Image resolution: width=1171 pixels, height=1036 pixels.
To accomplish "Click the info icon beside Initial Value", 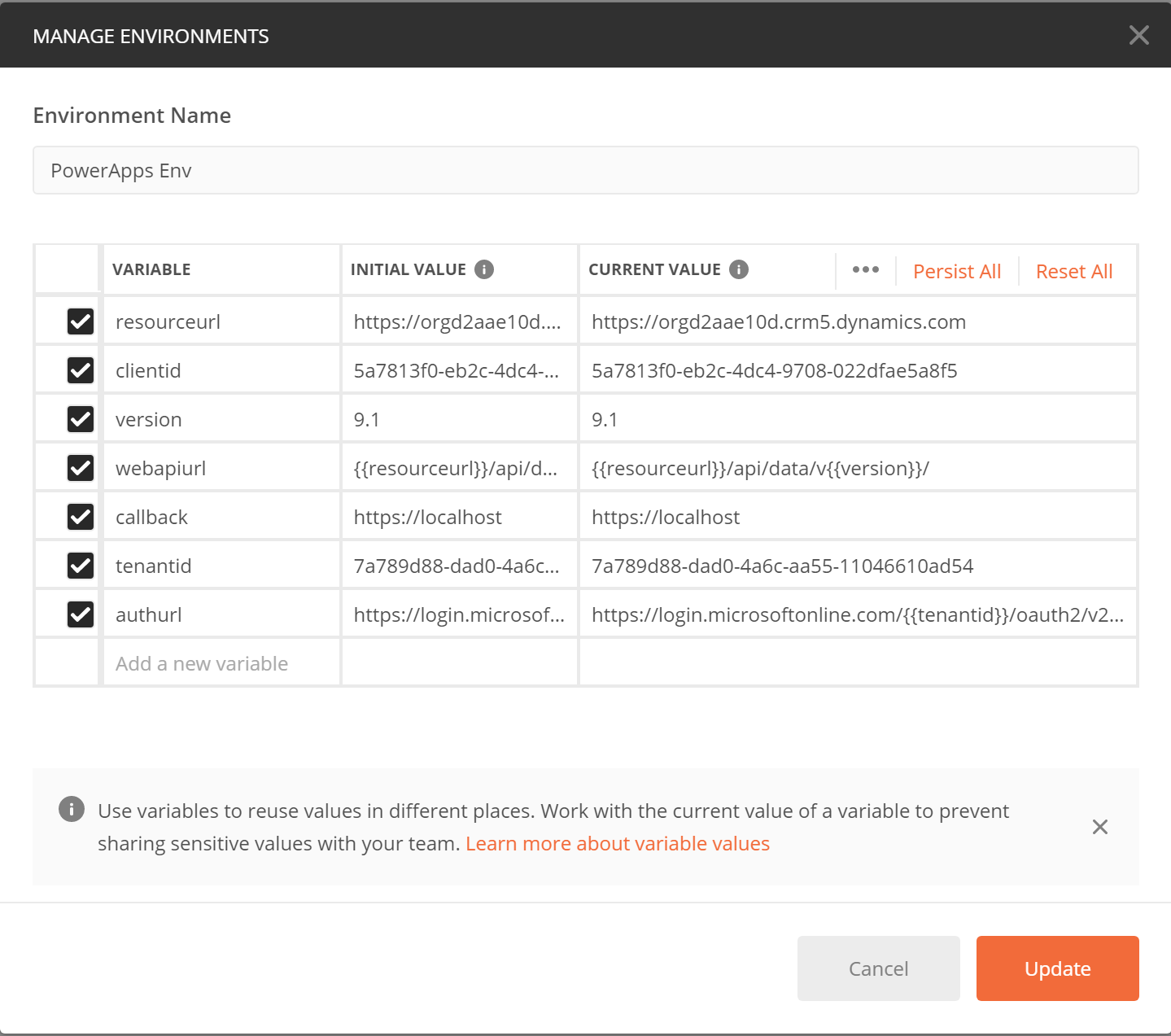I will click(484, 269).
